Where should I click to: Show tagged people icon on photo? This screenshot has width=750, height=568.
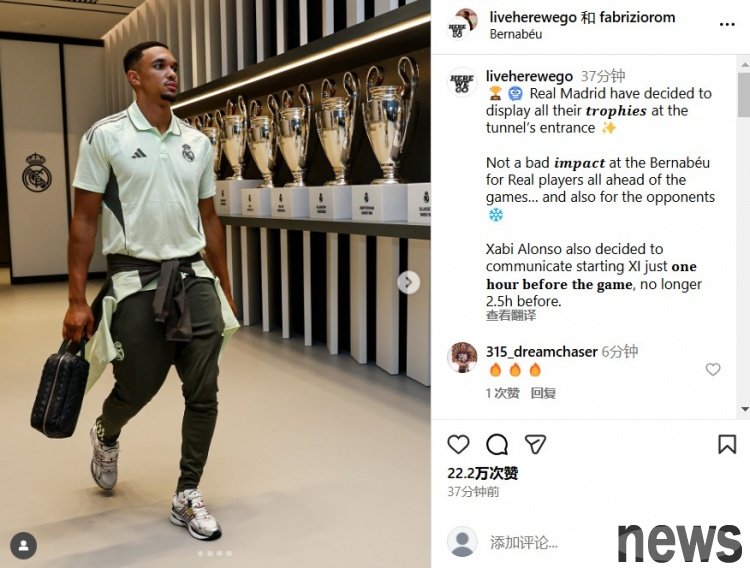23,545
